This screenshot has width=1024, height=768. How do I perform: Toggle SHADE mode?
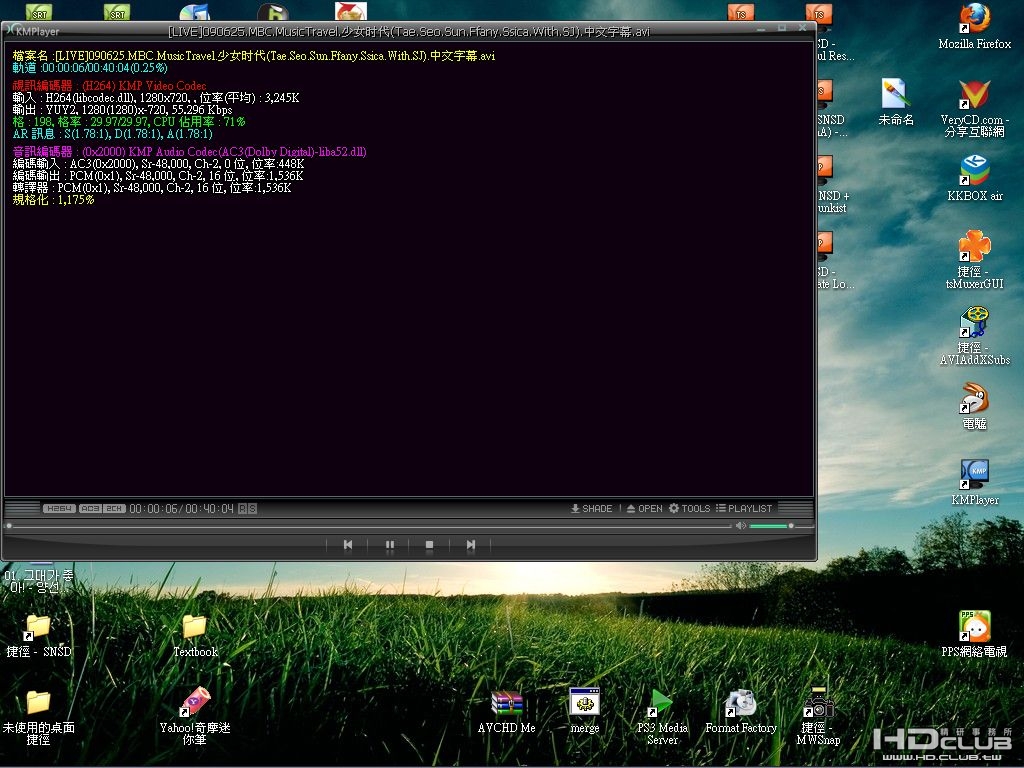pos(591,509)
